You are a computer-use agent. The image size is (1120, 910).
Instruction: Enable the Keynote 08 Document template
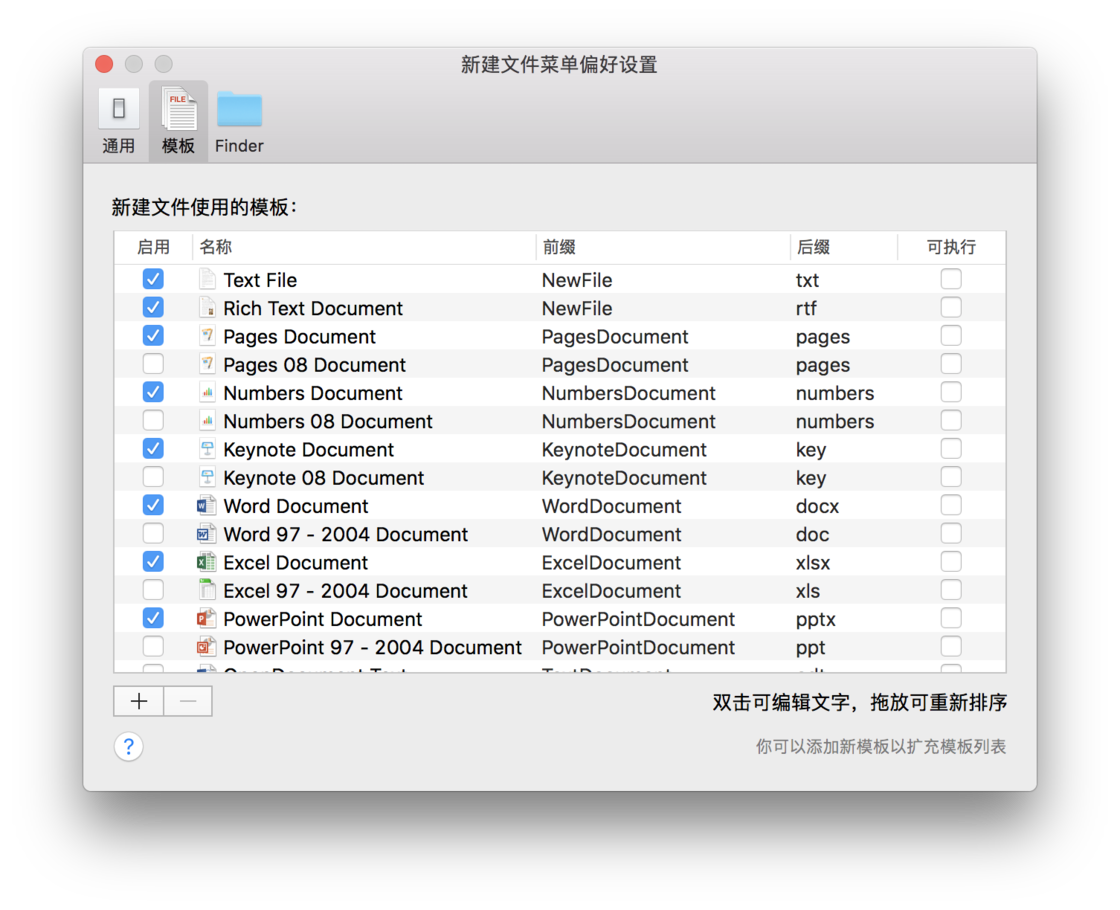click(x=153, y=477)
